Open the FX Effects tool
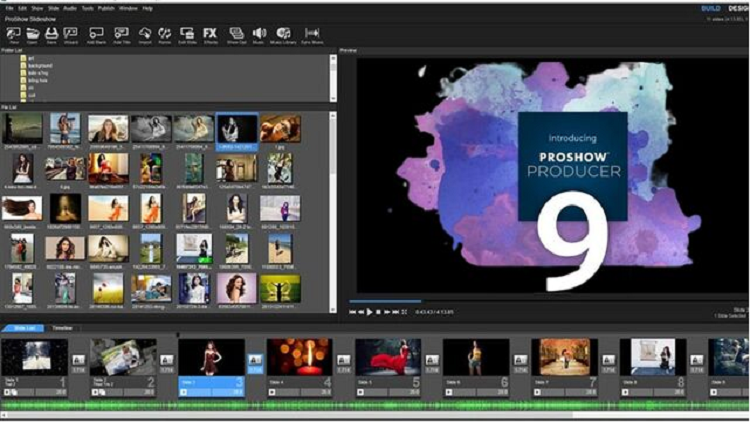Viewport: 750px width, 423px height. point(210,35)
